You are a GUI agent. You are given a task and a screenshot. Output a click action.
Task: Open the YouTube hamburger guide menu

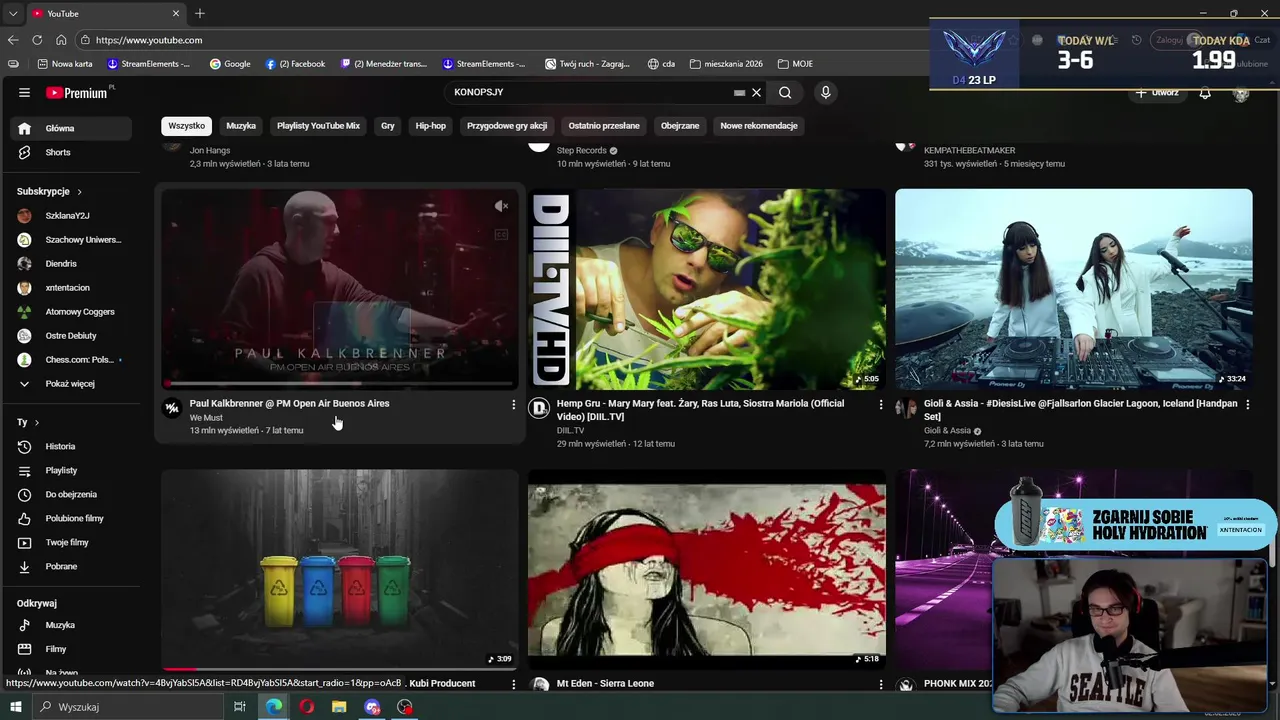point(24,93)
